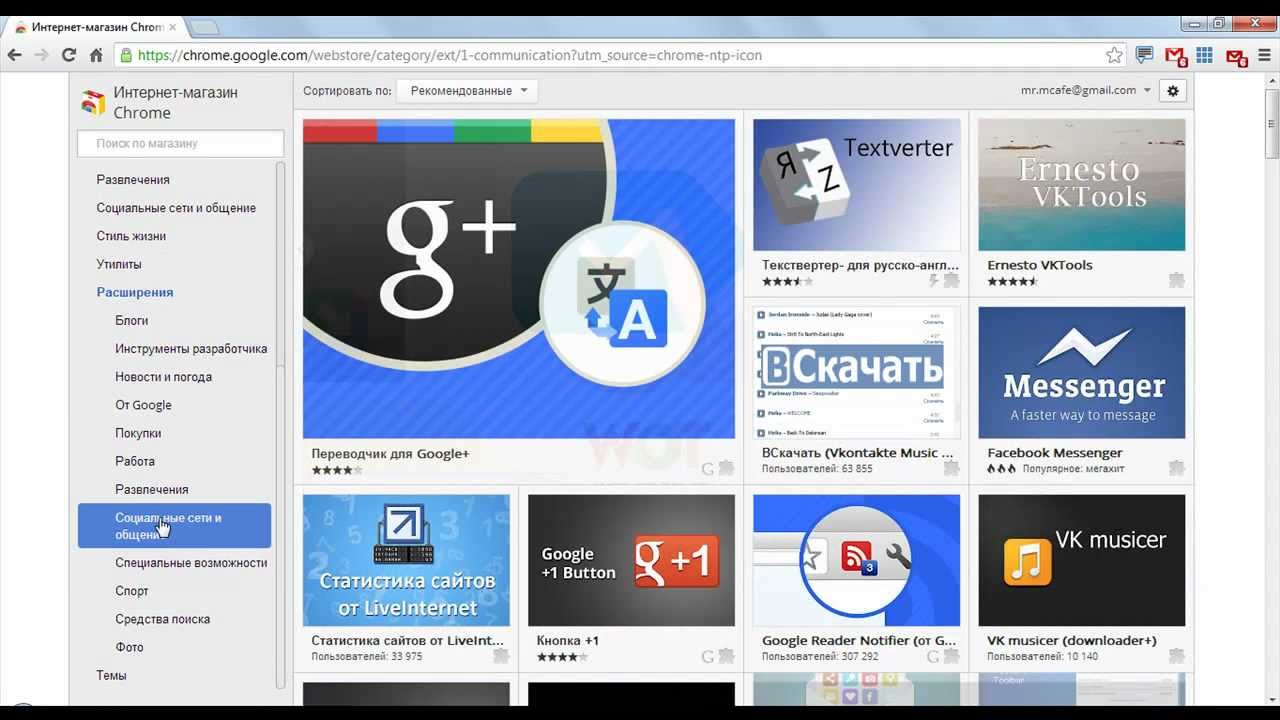Open the Переводчик для Google+ featured banner
1280x720 pixels.
pyautogui.click(x=519, y=279)
